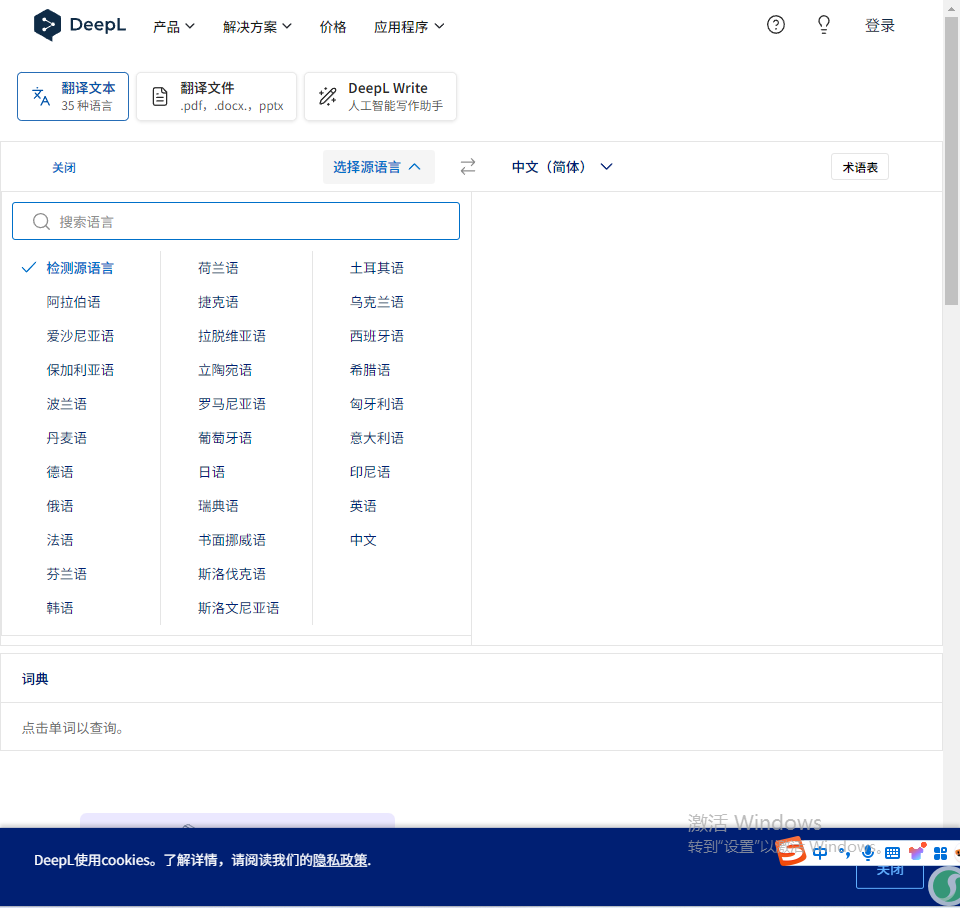Choose 中文 as source language
The image size is (960, 908).
tap(363, 539)
